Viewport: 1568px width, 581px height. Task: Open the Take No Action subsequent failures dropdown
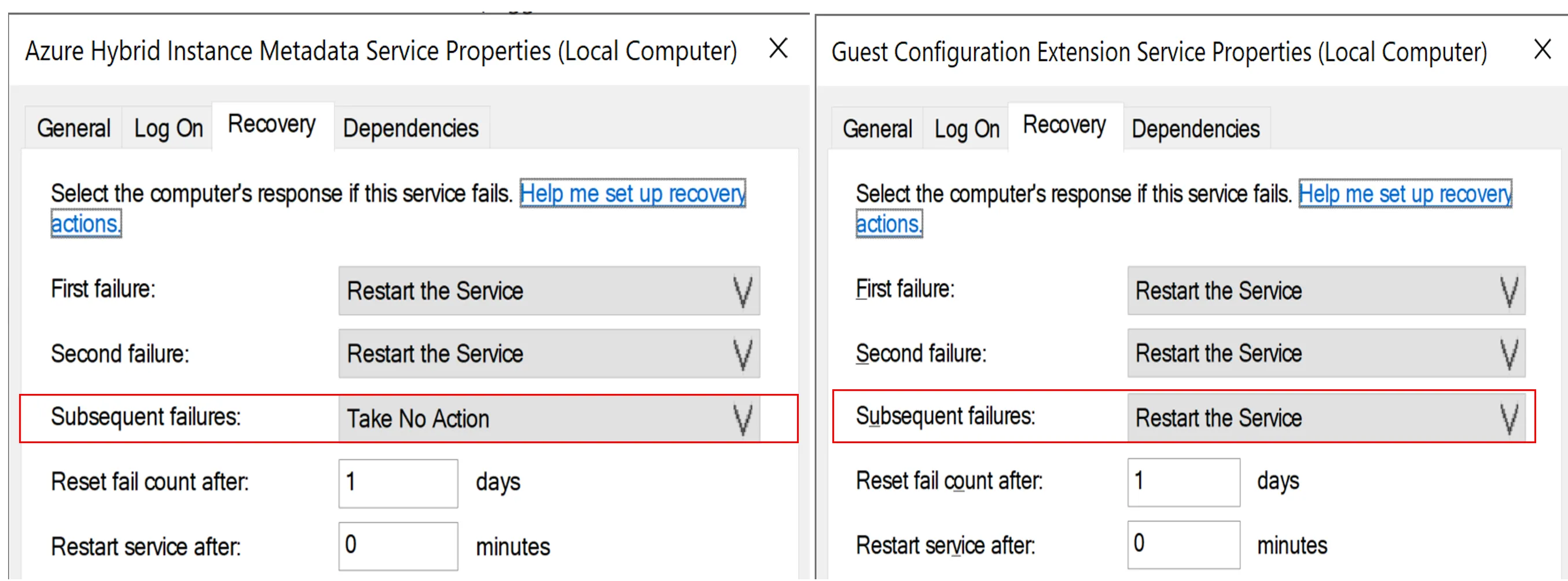point(549,419)
